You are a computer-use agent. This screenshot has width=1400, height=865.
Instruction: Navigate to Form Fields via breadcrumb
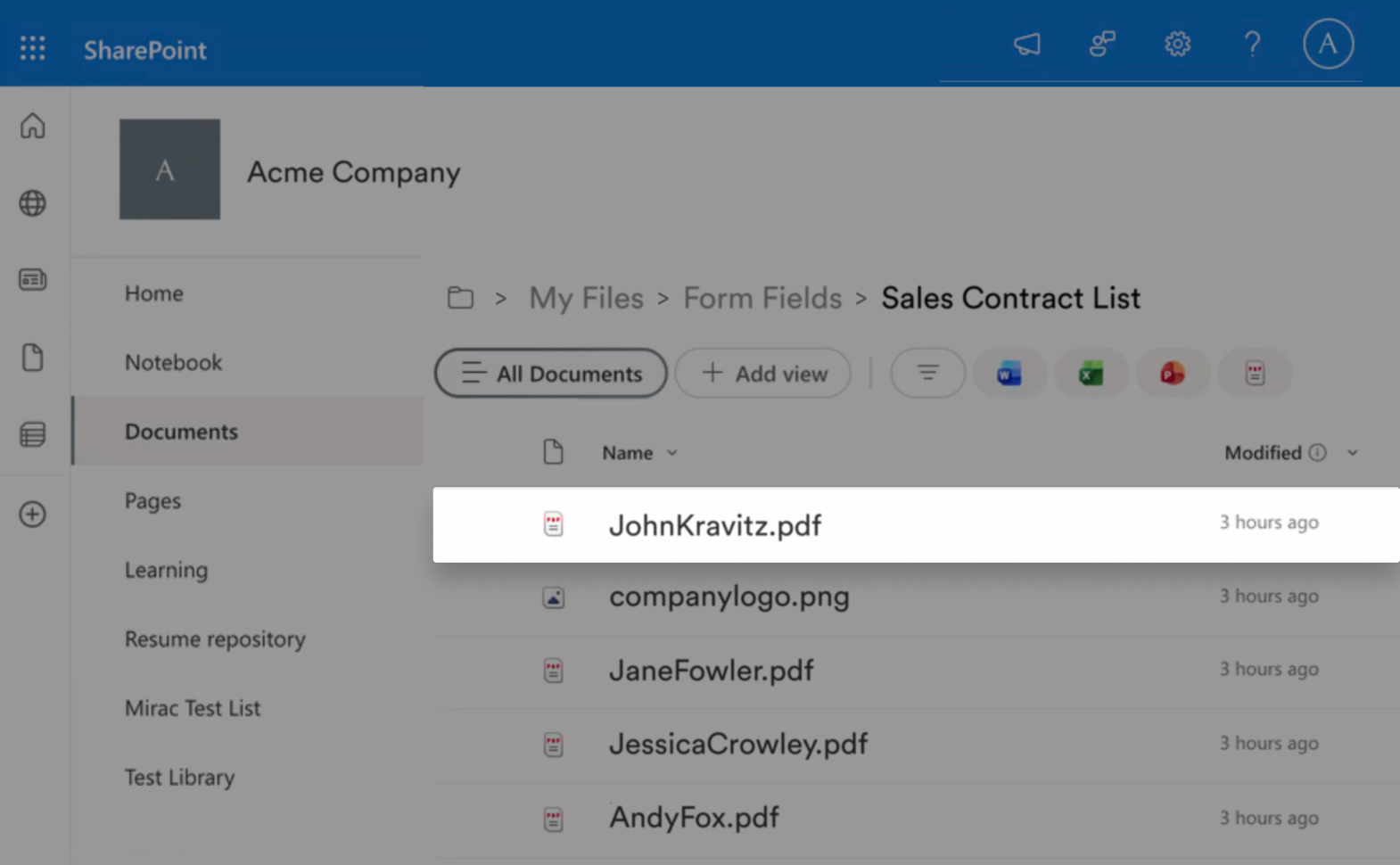coord(762,298)
